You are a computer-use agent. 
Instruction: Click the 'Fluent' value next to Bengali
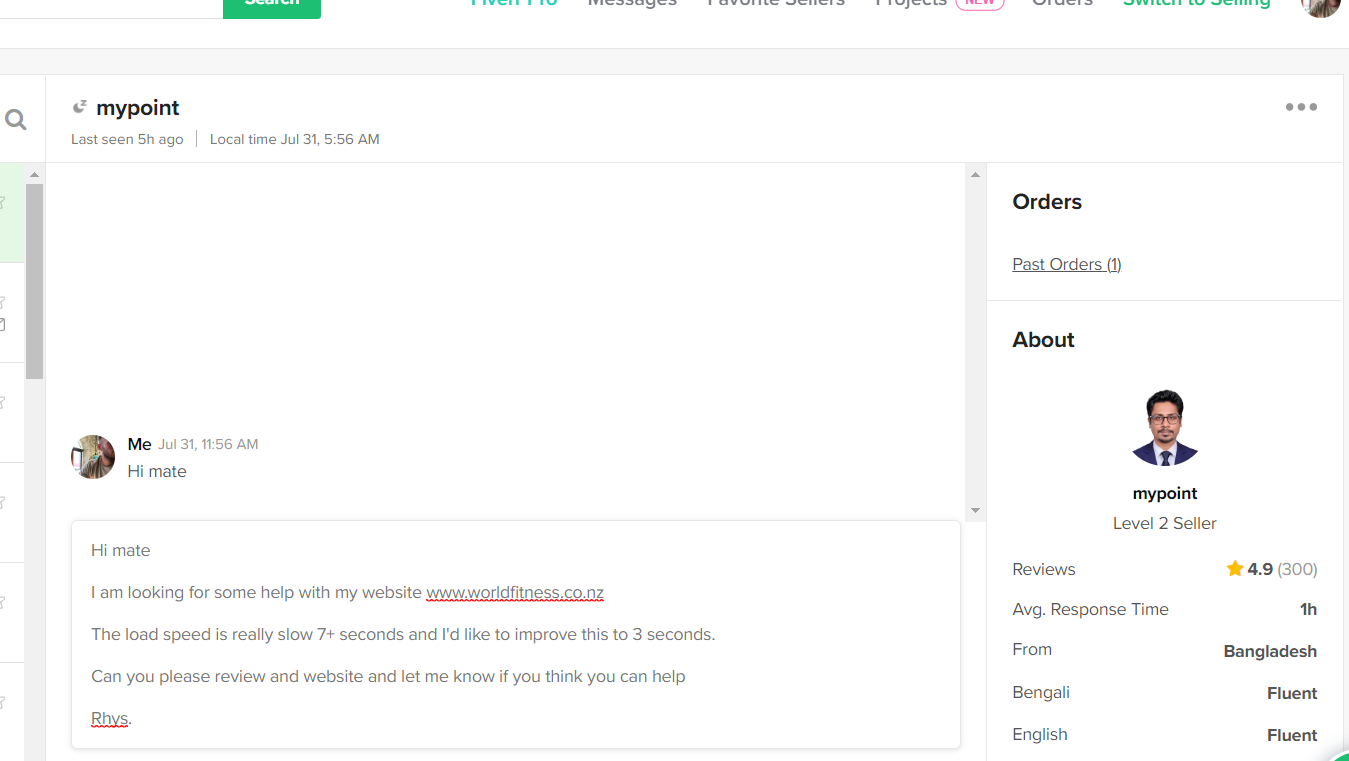pos(1292,693)
